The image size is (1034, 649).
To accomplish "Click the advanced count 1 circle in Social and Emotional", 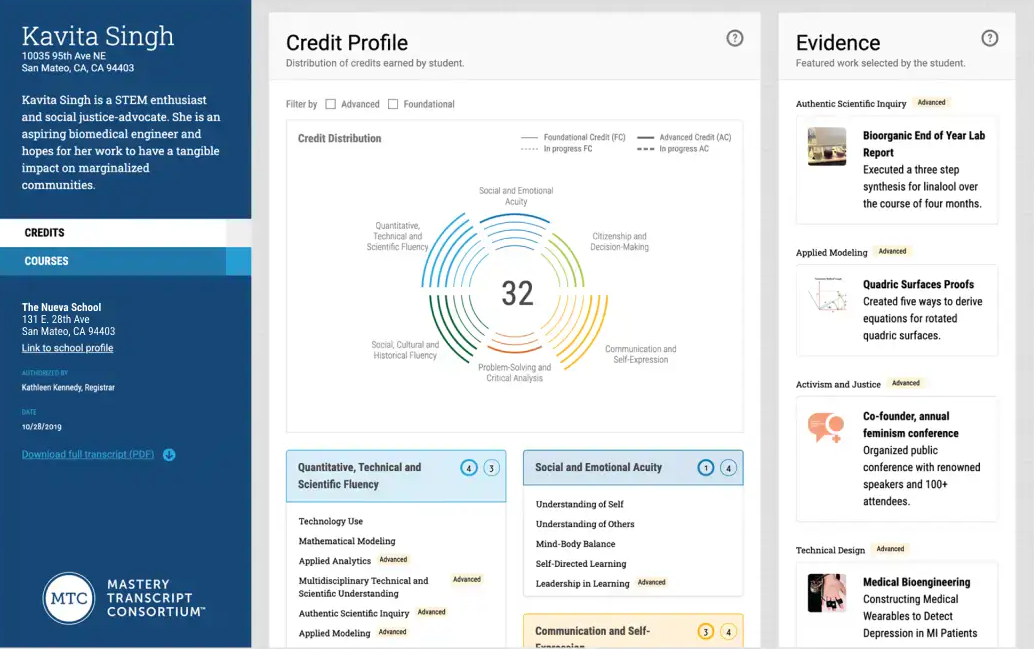I will (x=706, y=468).
